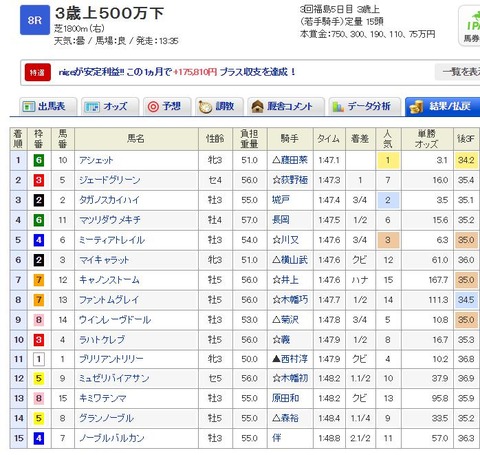Screen dimensions: 480x455
Task: Click the red 特選 badge
Action: (38, 72)
